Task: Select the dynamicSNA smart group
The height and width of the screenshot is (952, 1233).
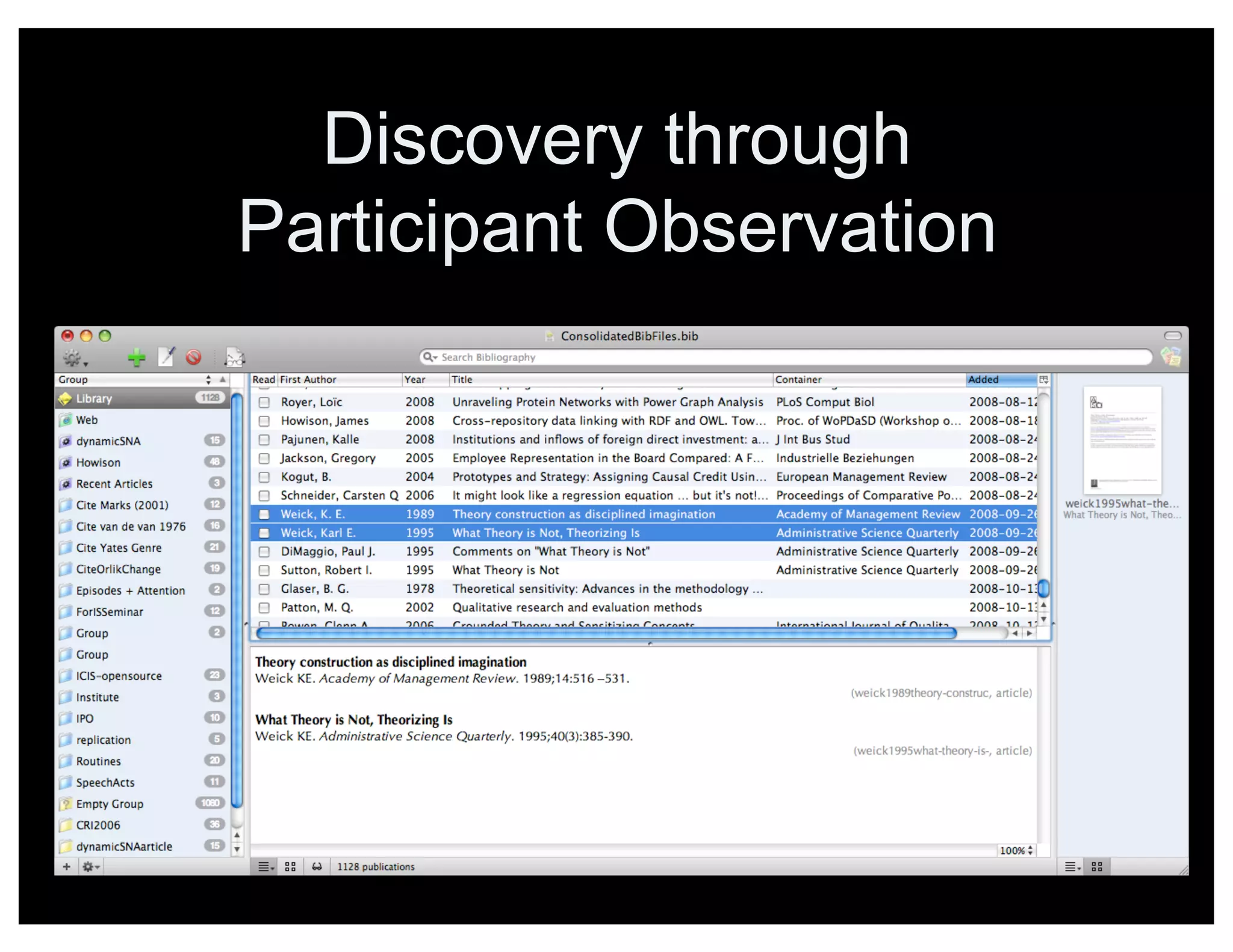Action: click(143, 441)
